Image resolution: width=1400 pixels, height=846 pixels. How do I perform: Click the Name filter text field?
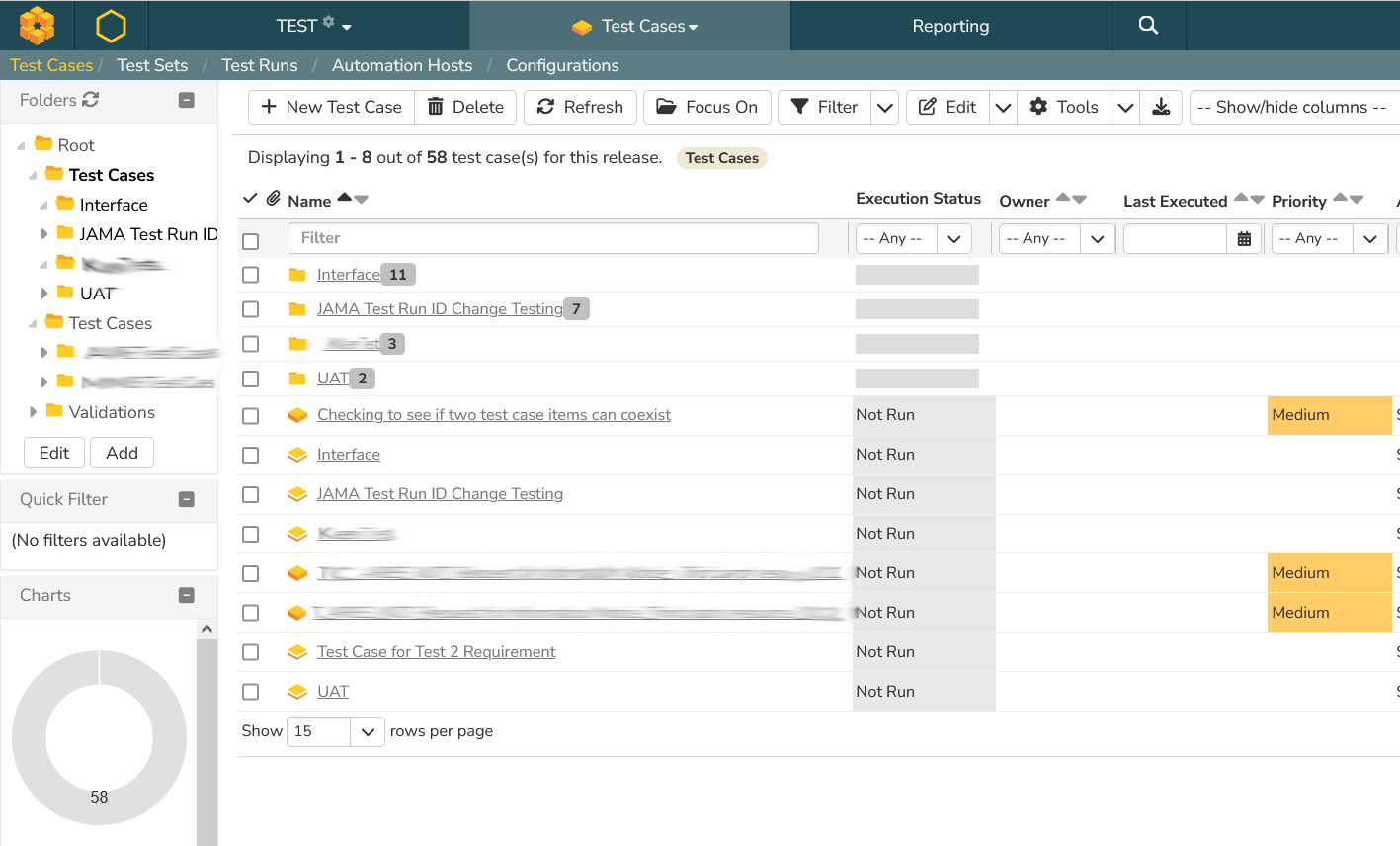[x=553, y=238]
